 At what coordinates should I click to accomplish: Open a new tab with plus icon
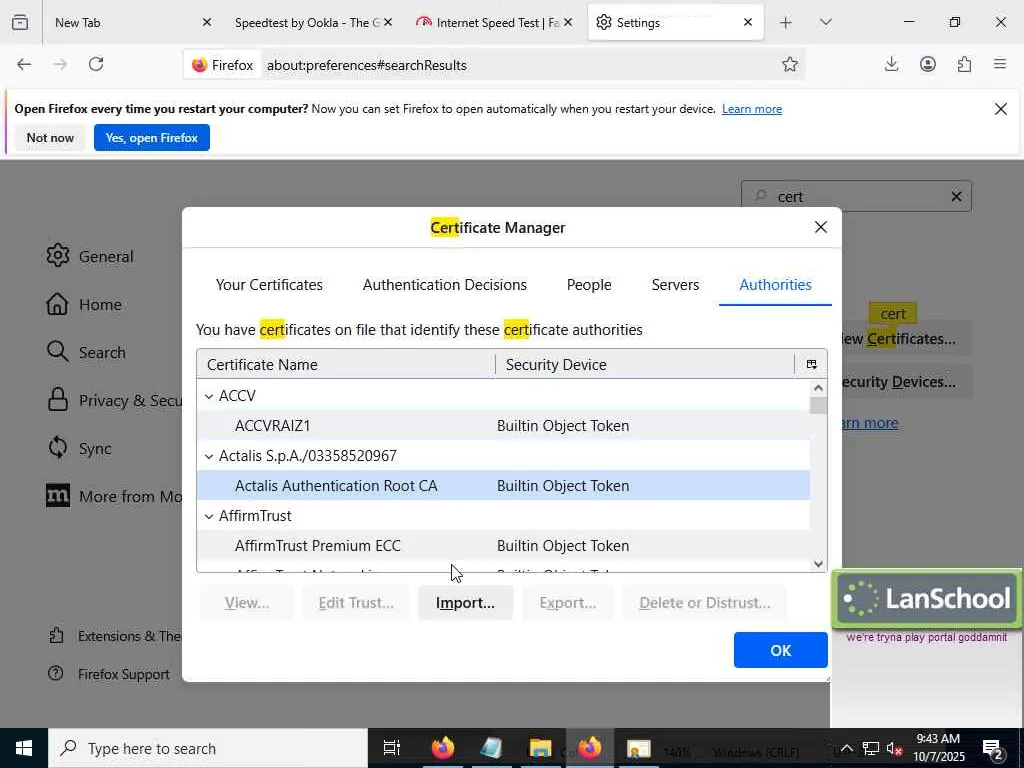[x=786, y=22]
